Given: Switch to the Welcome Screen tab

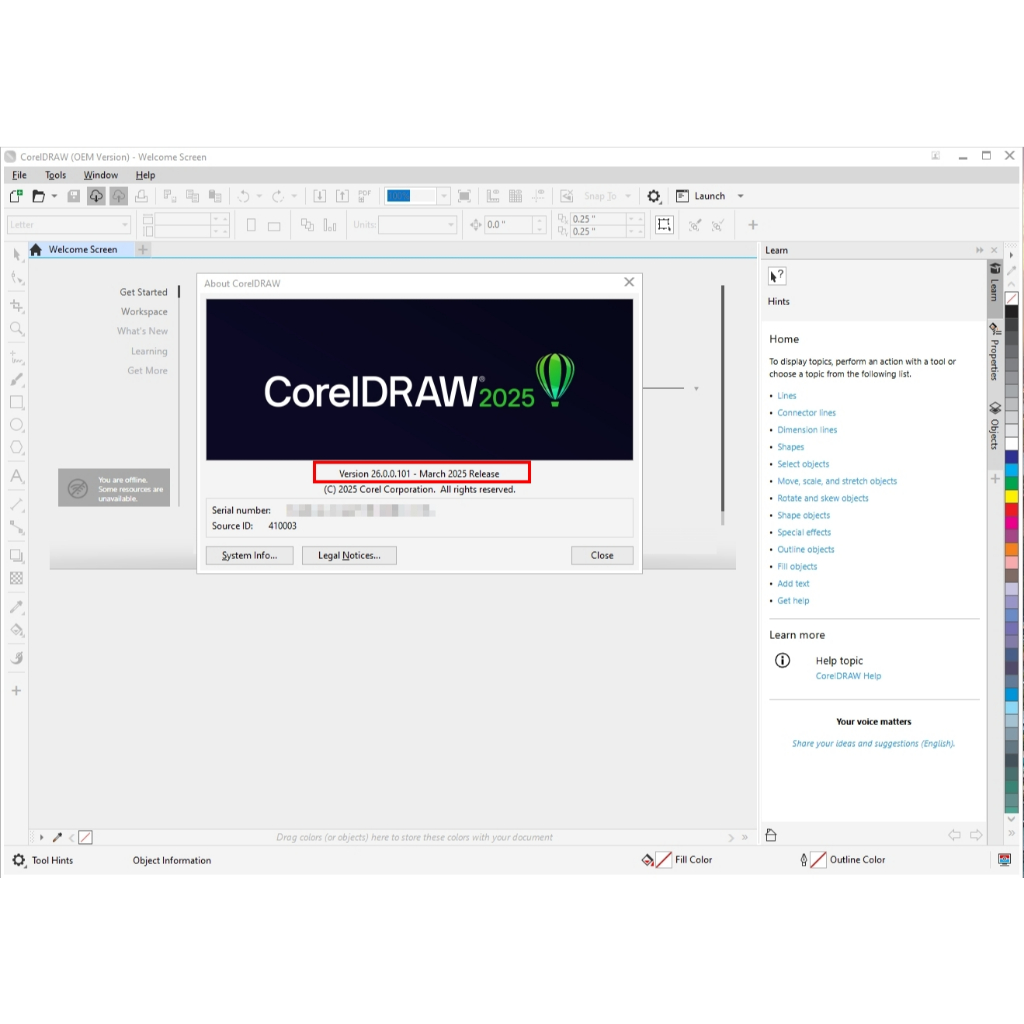Looking at the screenshot, I should (x=82, y=249).
